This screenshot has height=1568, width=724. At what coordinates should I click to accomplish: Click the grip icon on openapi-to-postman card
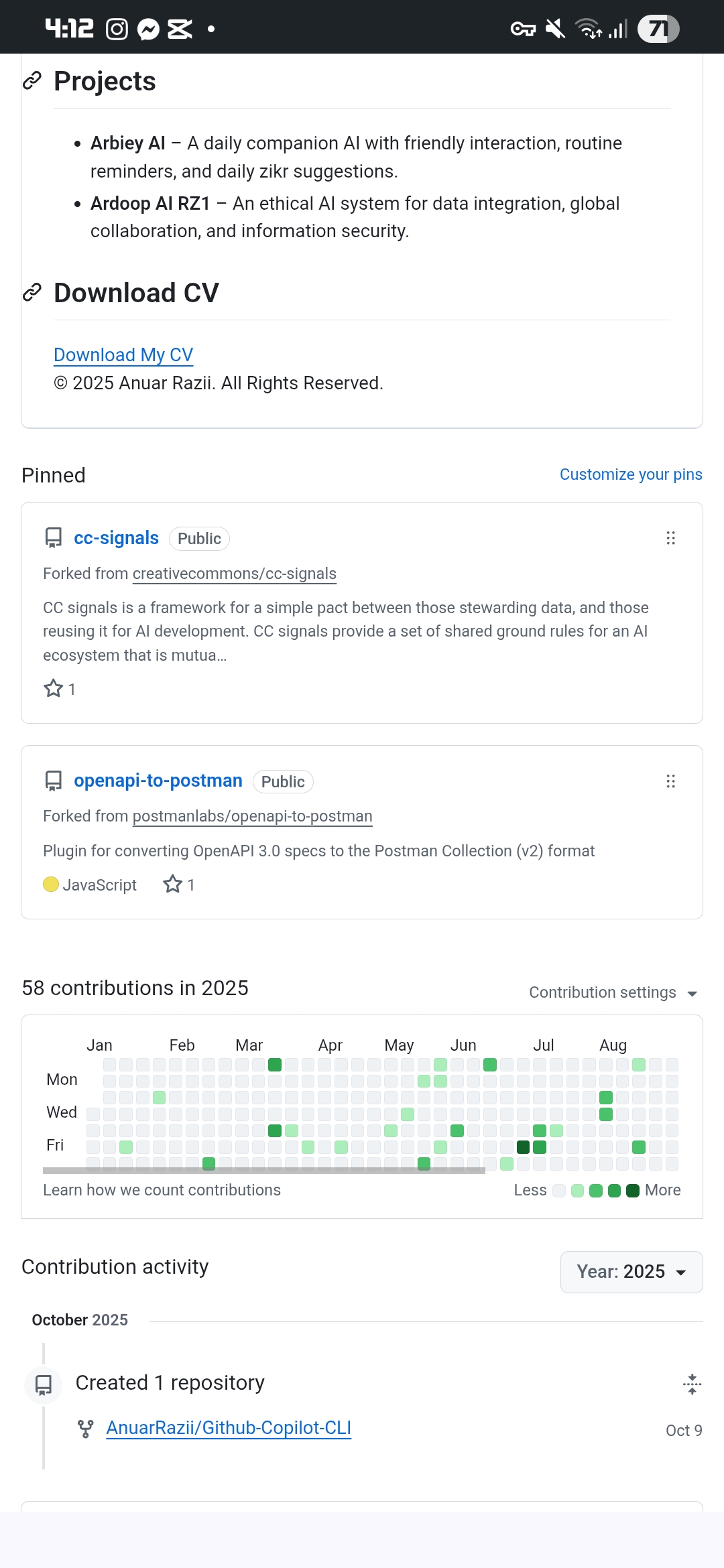tap(670, 781)
